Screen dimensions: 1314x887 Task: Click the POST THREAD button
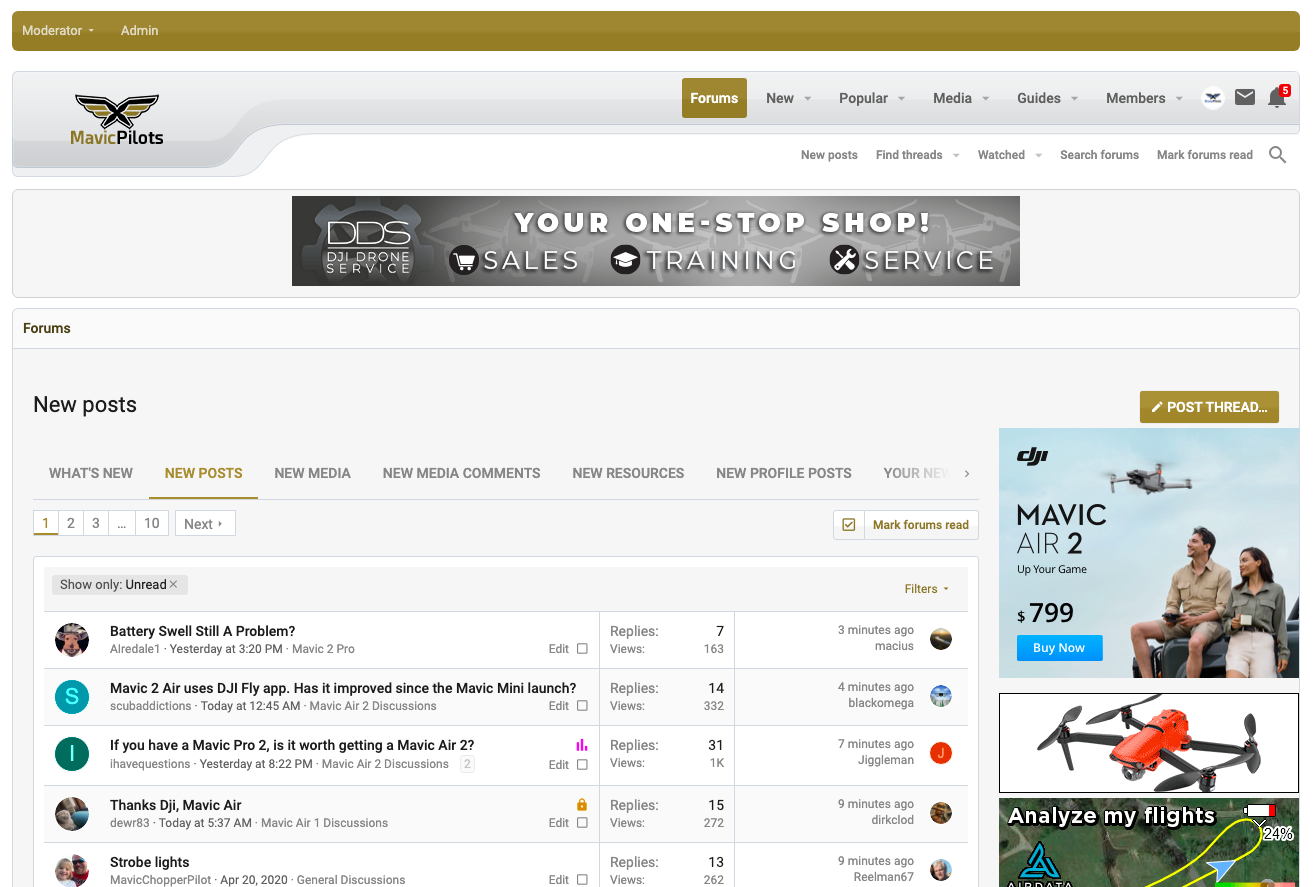pos(1209,407)
